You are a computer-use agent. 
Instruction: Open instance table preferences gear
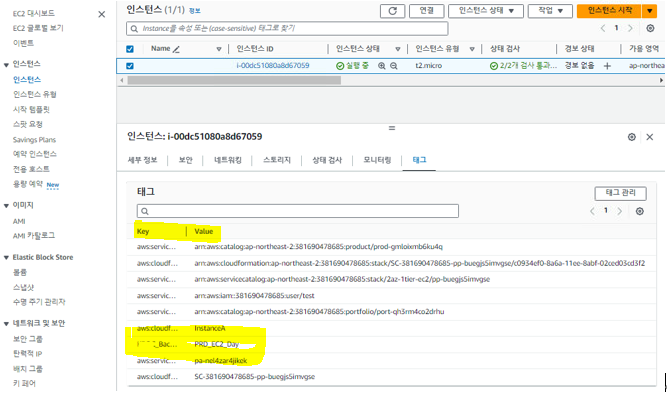click(x=650, y=28)
